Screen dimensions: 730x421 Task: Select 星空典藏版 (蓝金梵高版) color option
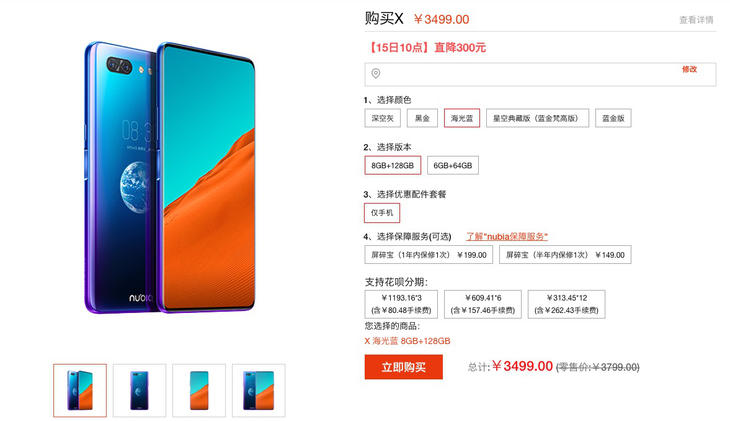[x=537, y=118]
